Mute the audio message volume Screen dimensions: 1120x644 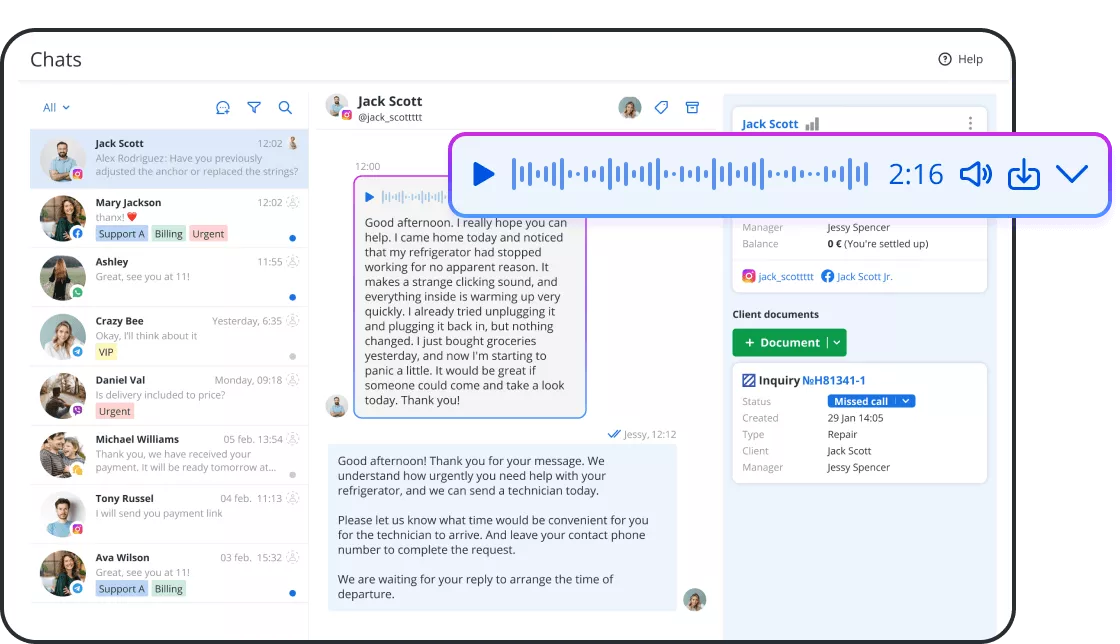[x=976, y=173]
